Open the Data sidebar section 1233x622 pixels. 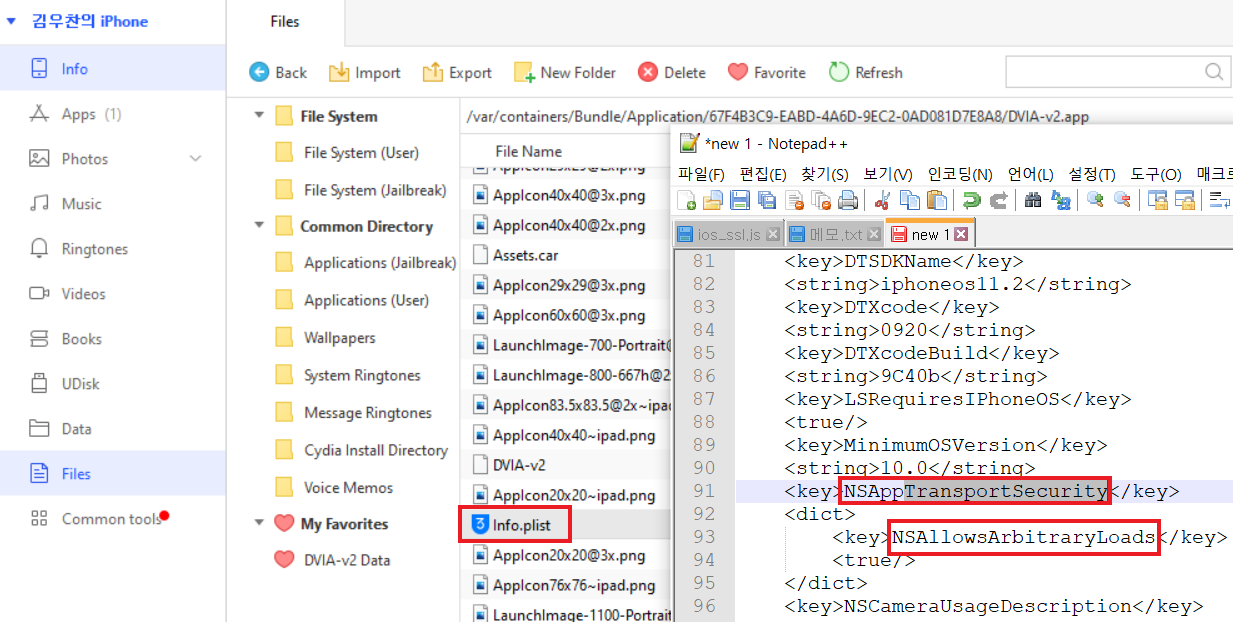click(x=112, y=429)
